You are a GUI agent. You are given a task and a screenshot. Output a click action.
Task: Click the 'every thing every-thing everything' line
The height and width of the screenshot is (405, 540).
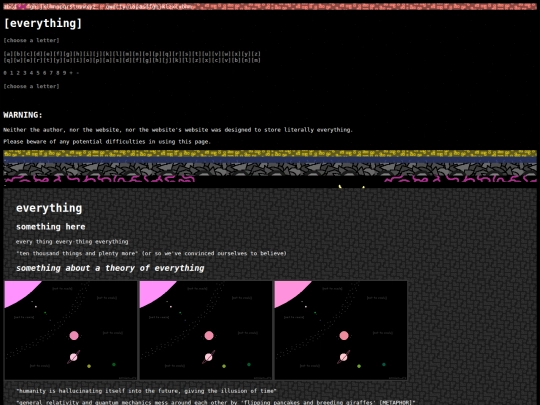click(x=72, y=242)
